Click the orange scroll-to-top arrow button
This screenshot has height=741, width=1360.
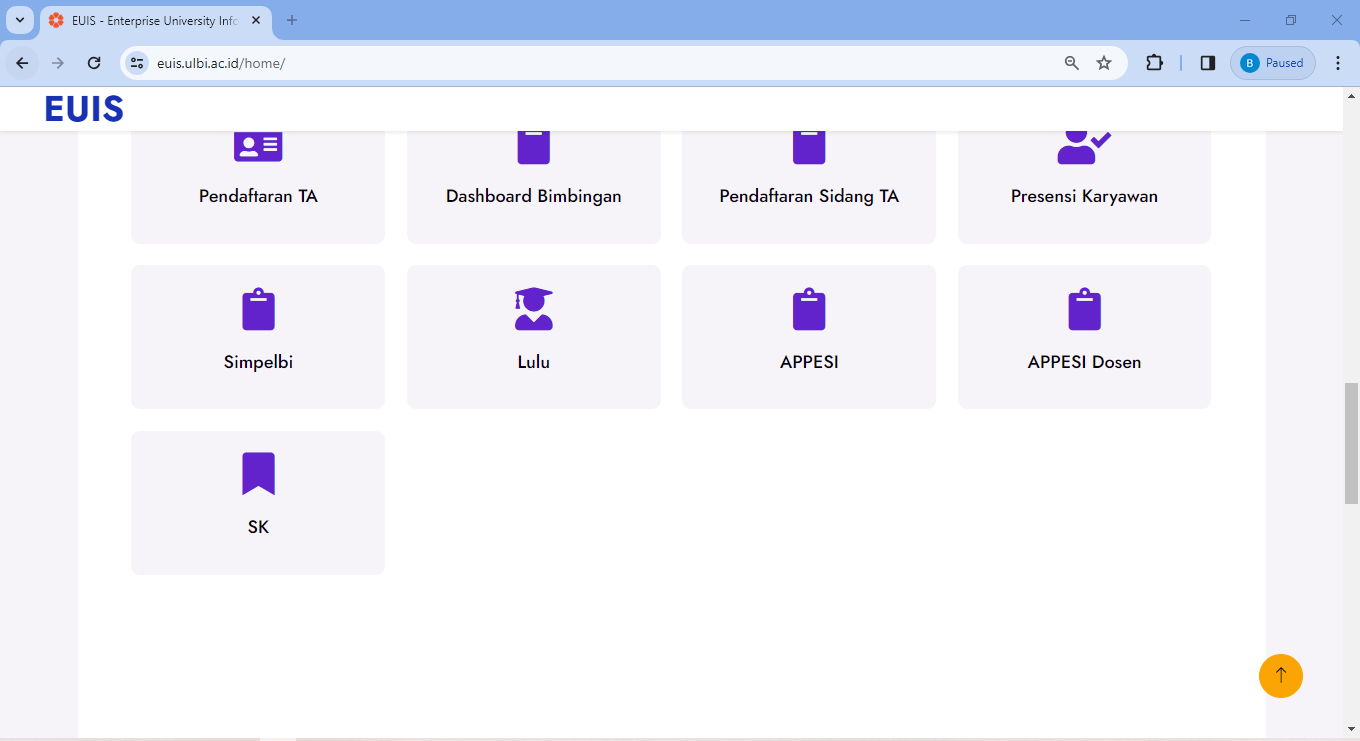[x=1281, y=676]
